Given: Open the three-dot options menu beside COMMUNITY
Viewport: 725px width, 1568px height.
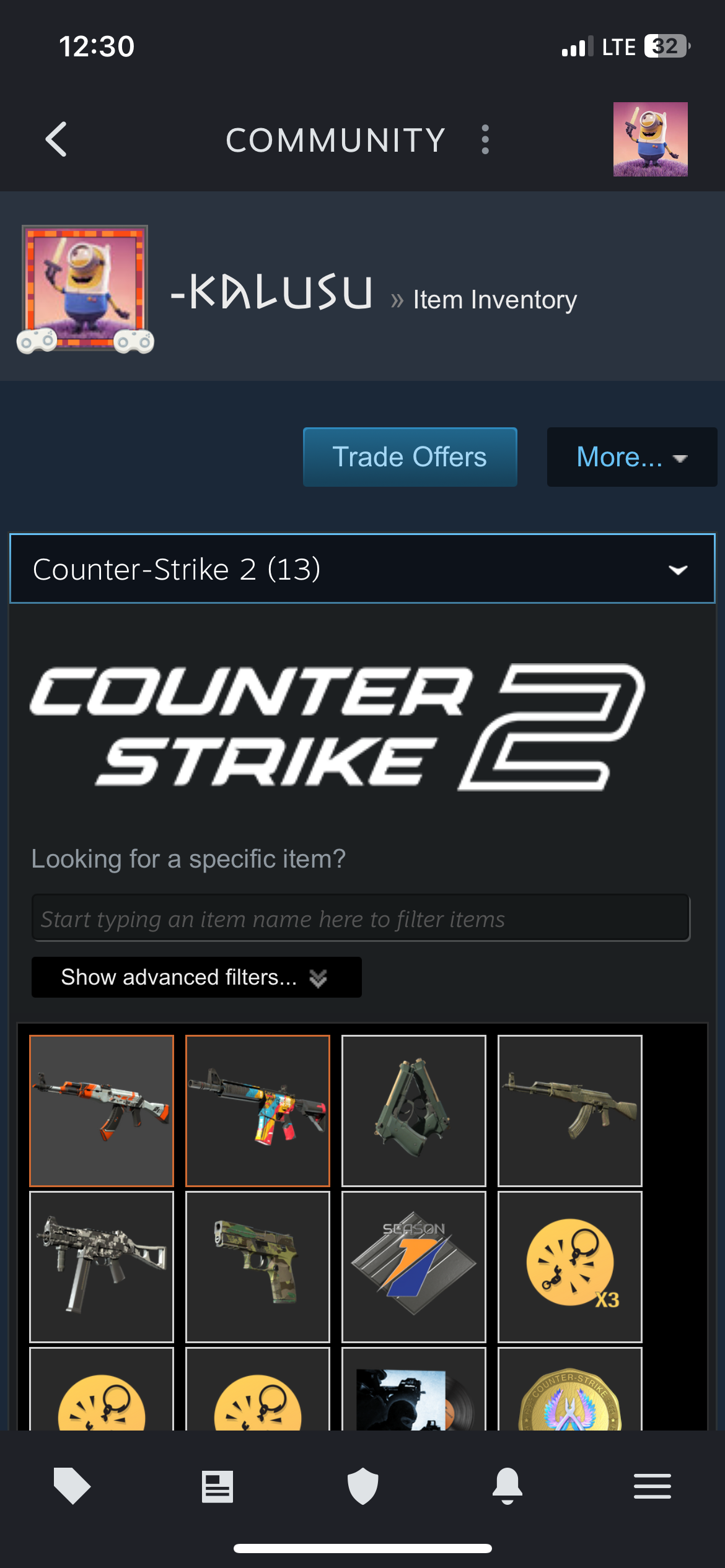Looking at the screenshot, I should 485,139.
